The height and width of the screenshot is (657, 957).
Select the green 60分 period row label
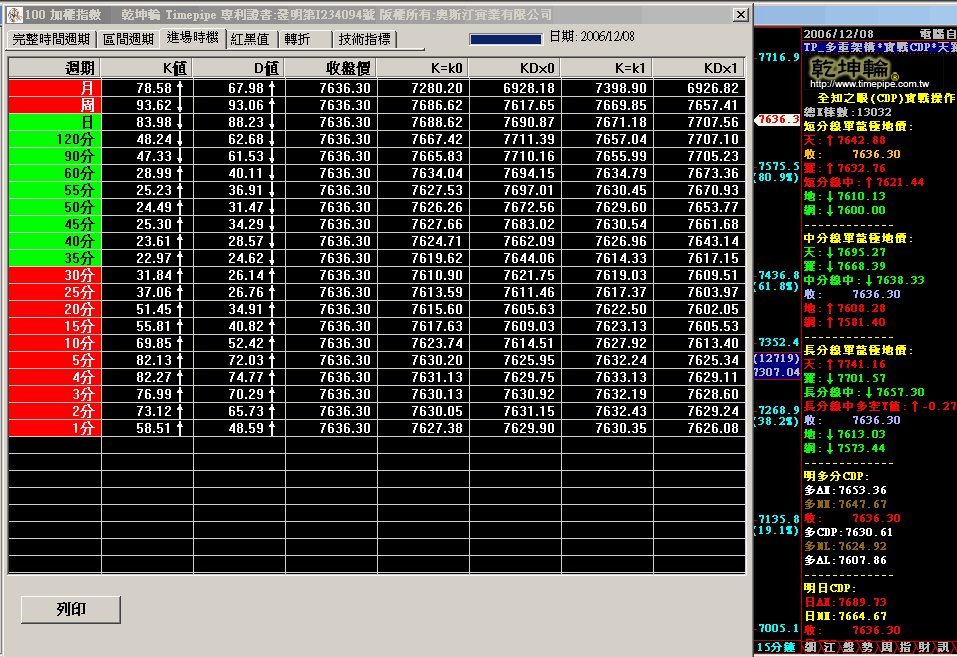pyautogui.click(x=54, y=173)
